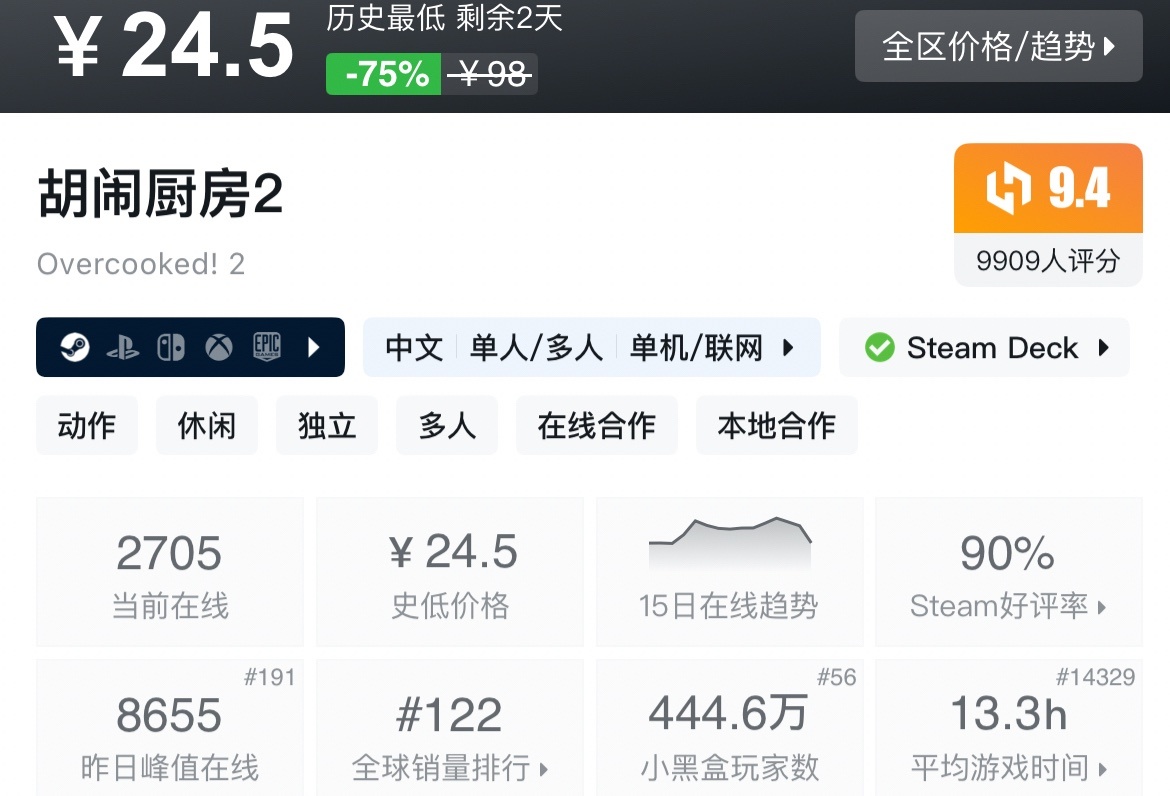Click the Epic Games platform icon
The image size is (1170, 796).
[267, 348]
